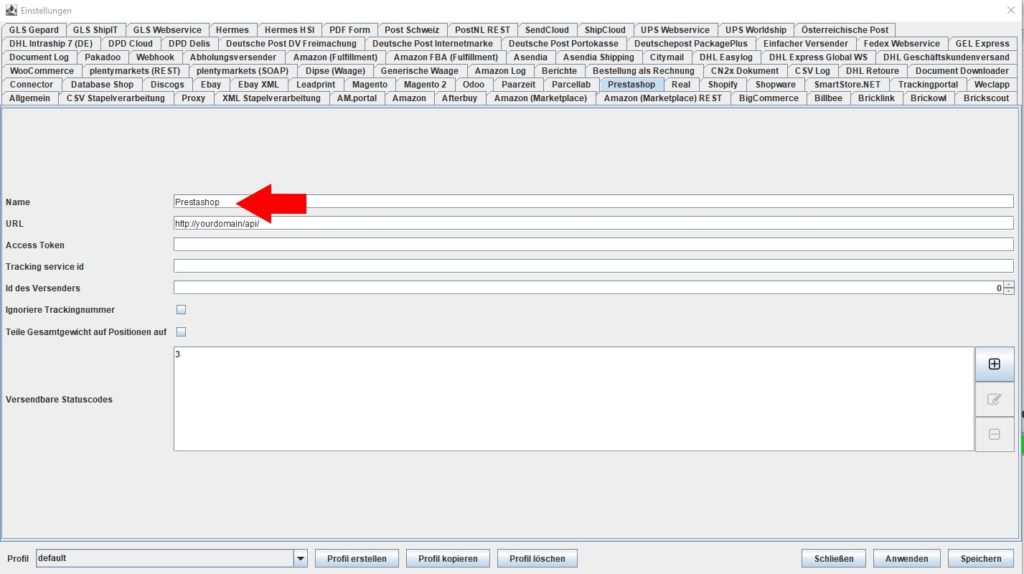The image size is (1024, 574).
Task: Open the Shopware tab
Action: pos(775,84)
